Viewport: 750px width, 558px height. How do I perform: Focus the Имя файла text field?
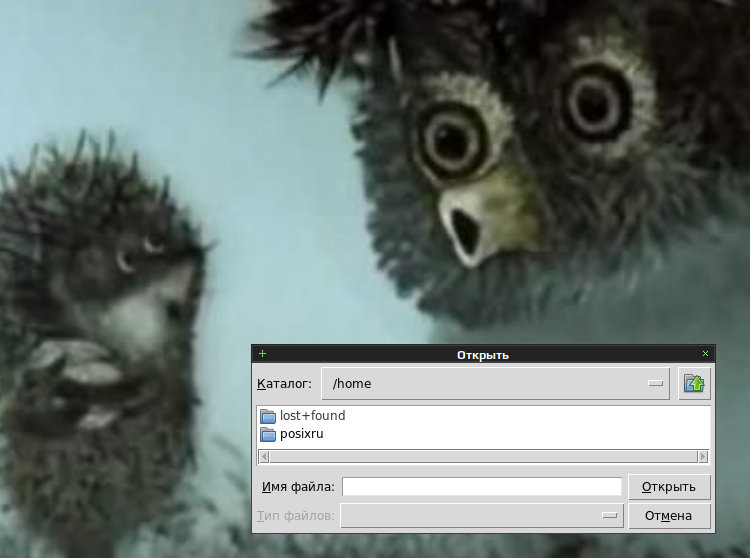pyautogui.click(x=482, y=487)
